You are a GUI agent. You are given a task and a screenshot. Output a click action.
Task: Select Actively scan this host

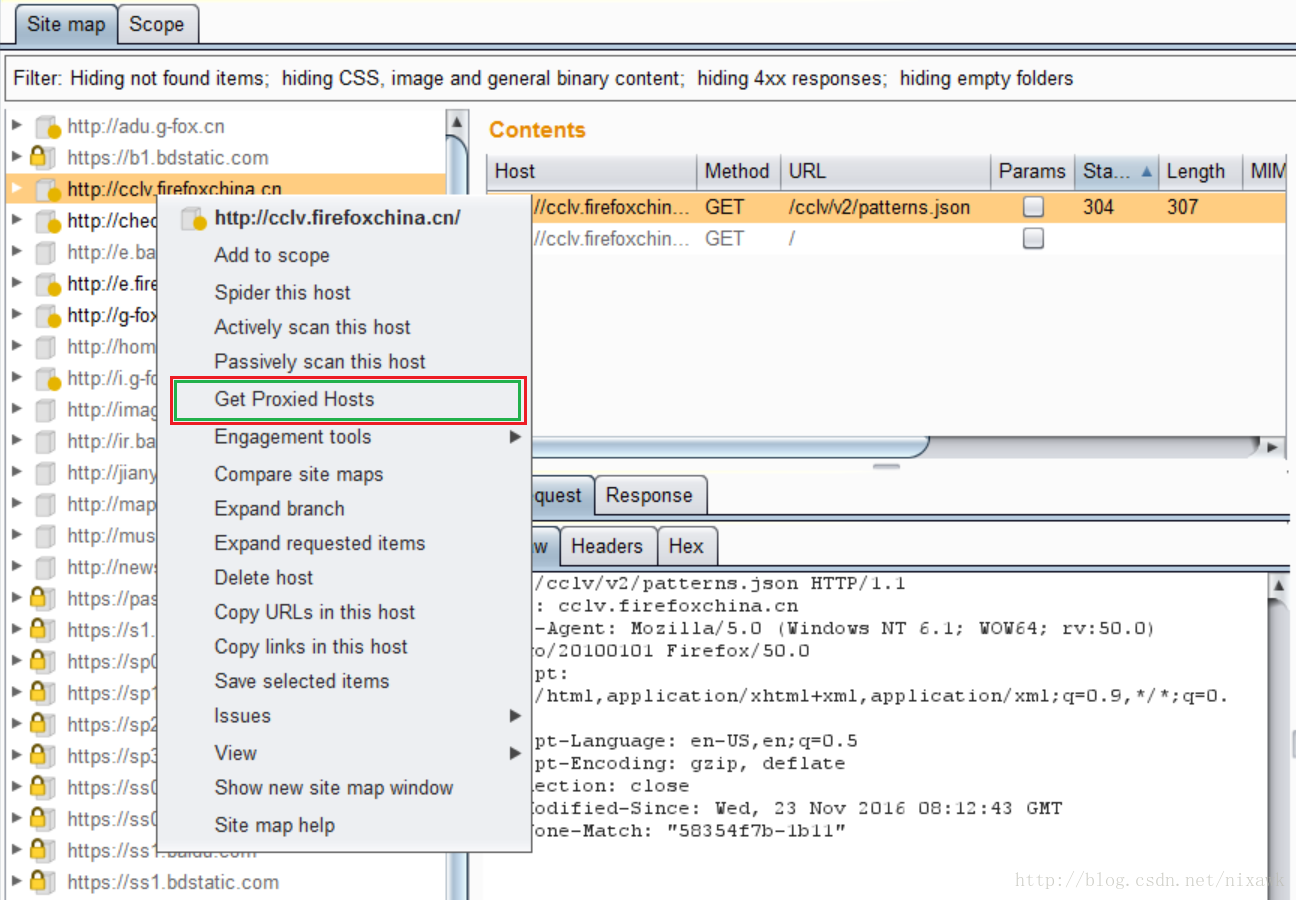(x=312, y=327)
